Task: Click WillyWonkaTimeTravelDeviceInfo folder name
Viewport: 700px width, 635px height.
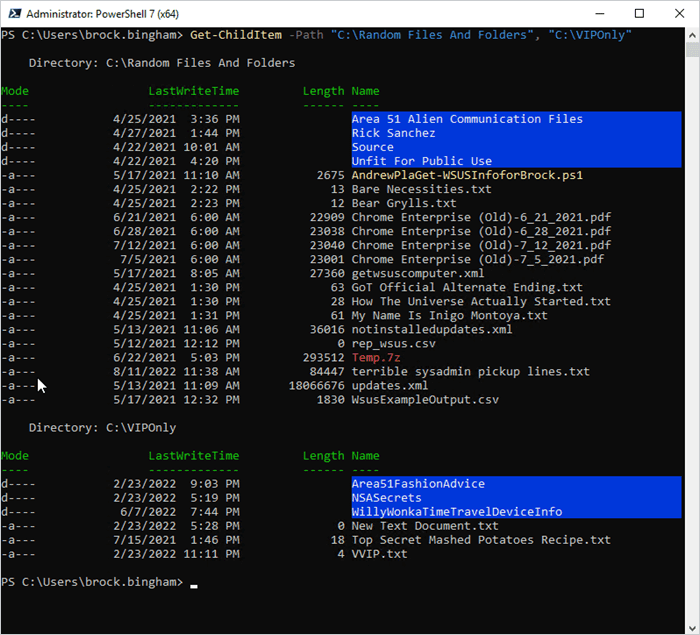Action: 457,512
